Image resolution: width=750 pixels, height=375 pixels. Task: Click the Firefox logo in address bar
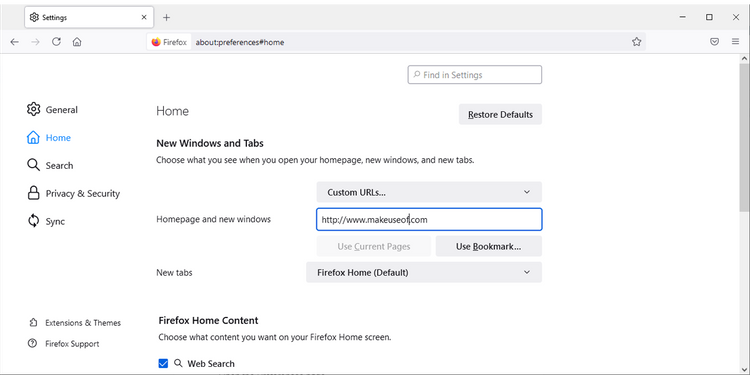tap(156, 42)
